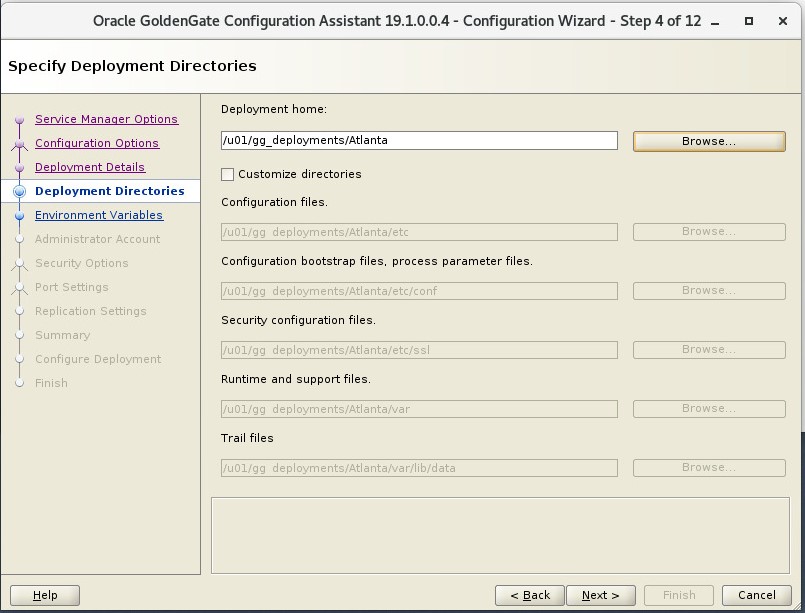The image size is (805, 613).
Task: Click the bootstrap files path field ending in /etc/conf
Action: pyautogui.click(x=419, y=291)
